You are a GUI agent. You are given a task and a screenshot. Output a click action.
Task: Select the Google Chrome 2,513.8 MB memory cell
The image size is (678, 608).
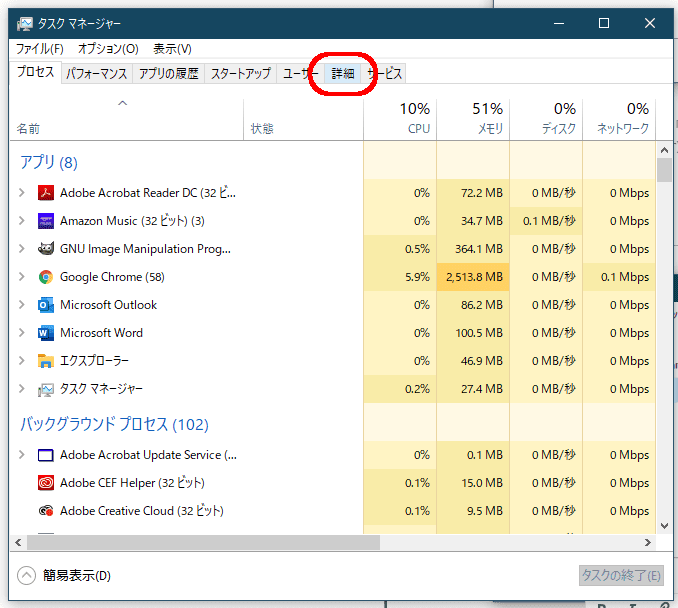click(x=473, y=277)
